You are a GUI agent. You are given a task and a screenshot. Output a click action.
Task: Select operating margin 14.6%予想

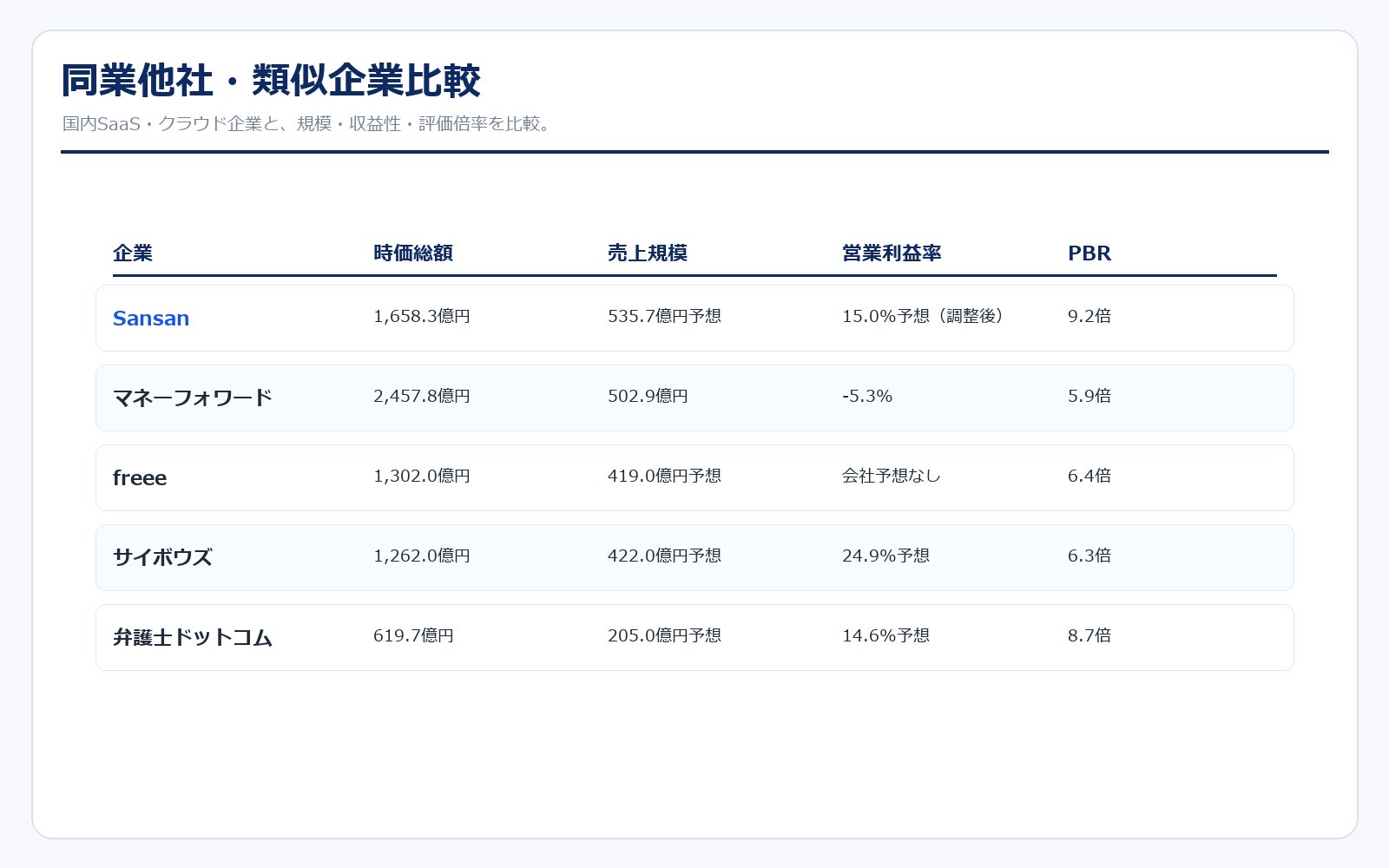tap(885, 635)
